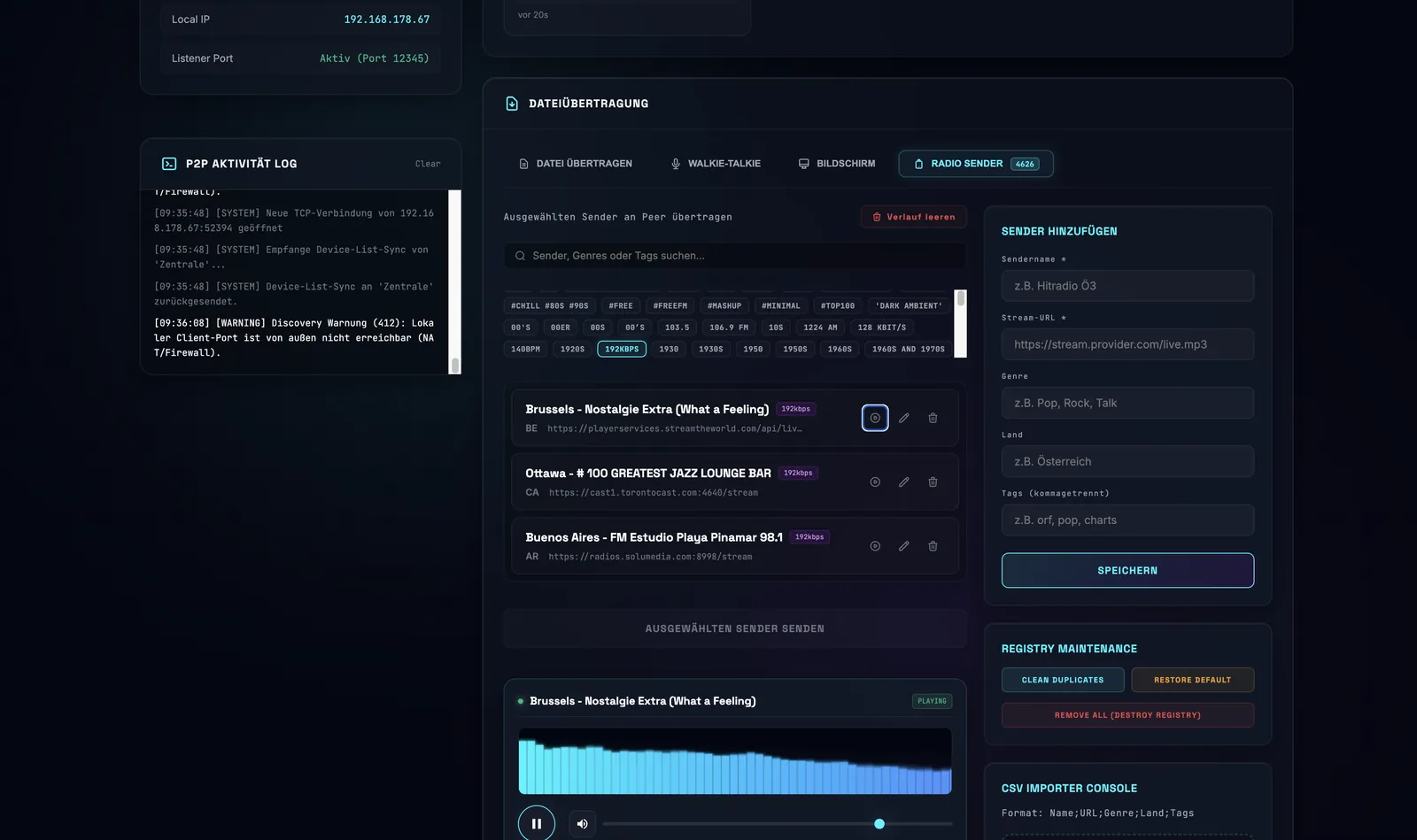Viewport: 1417px width, 840px height.
Task: Delete the Brussels Nostalgie Extra station
Action: tap(933, 418)
